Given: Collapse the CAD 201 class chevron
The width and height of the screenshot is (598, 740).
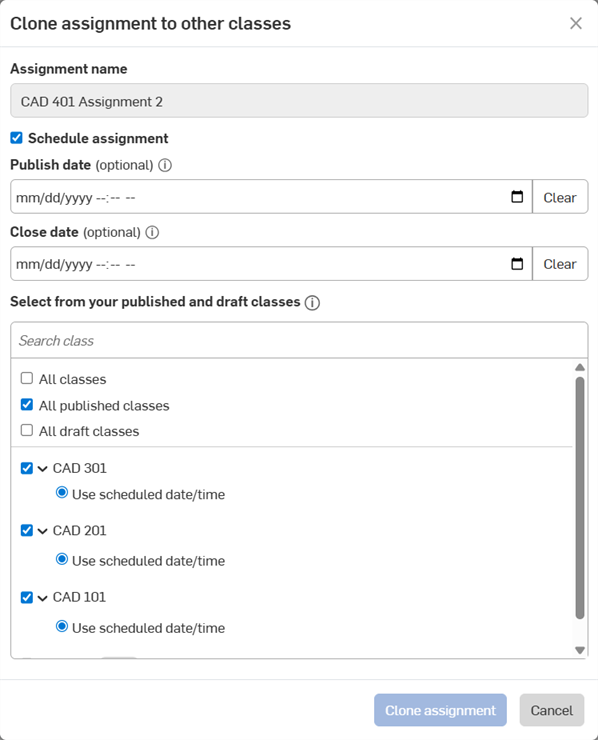Looking at the screenshot, I should (42, 531).
